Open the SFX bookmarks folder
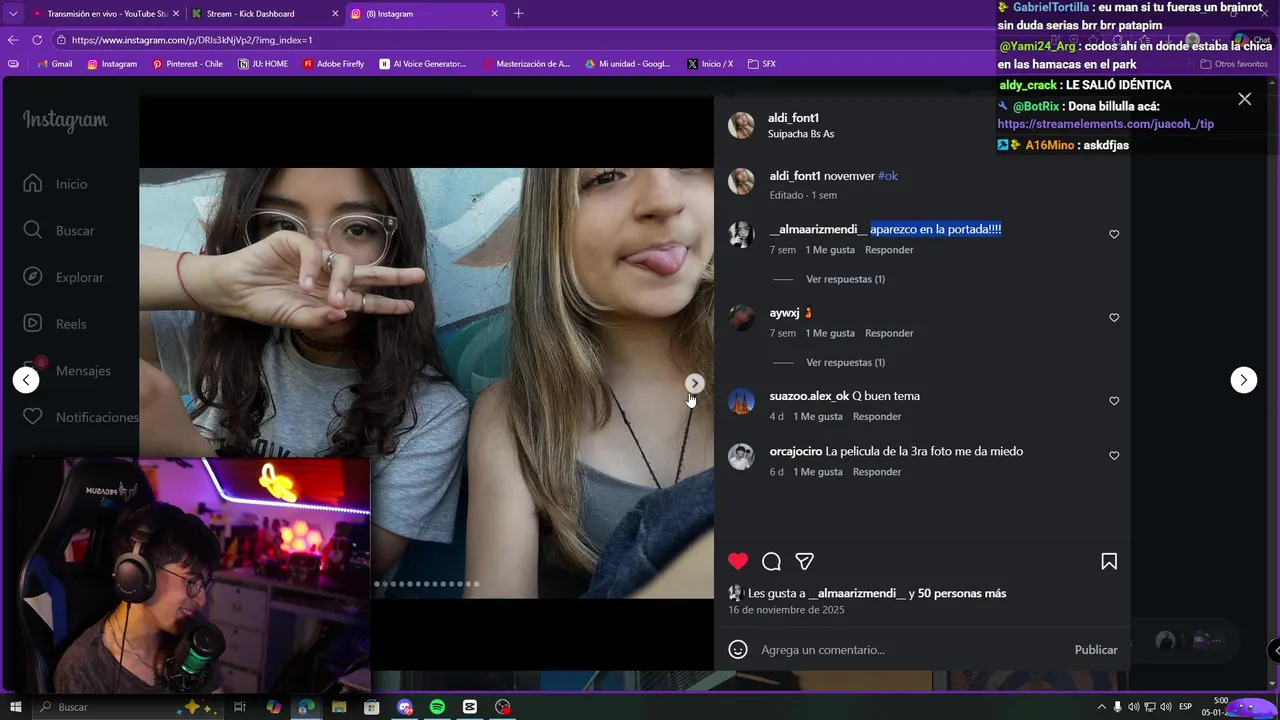Viewport: 1280px width, 720px height. pyautogui.click(x=762, y=64)
